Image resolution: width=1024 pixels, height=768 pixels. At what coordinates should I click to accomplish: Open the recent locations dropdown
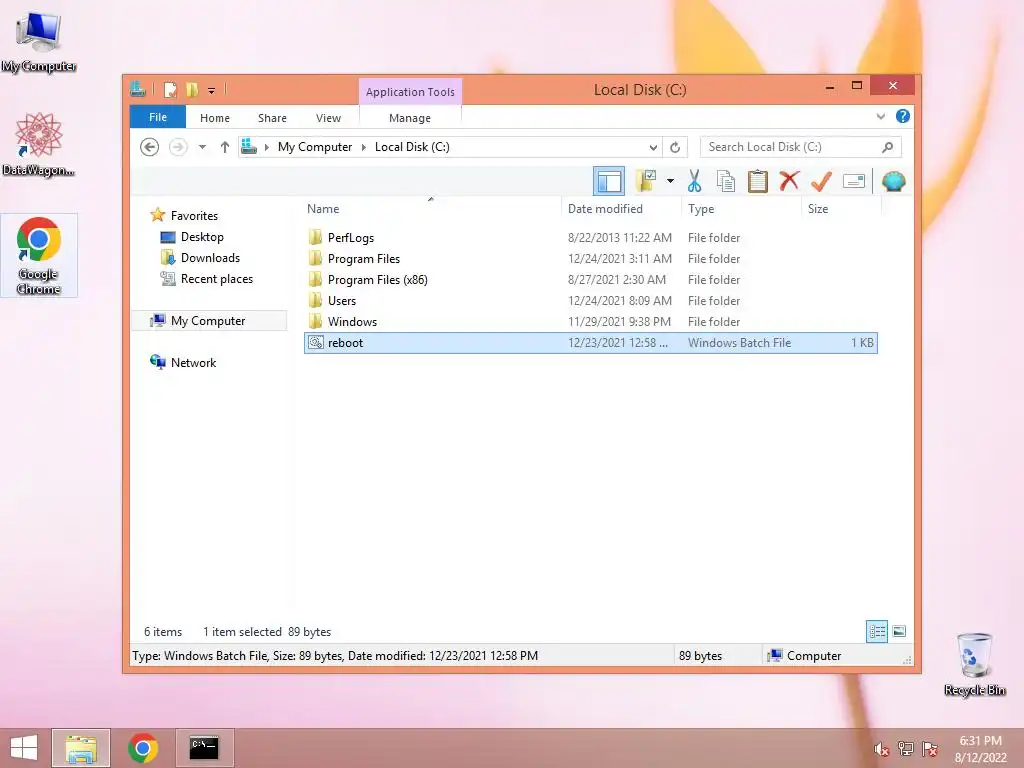[x=202, y=147]
